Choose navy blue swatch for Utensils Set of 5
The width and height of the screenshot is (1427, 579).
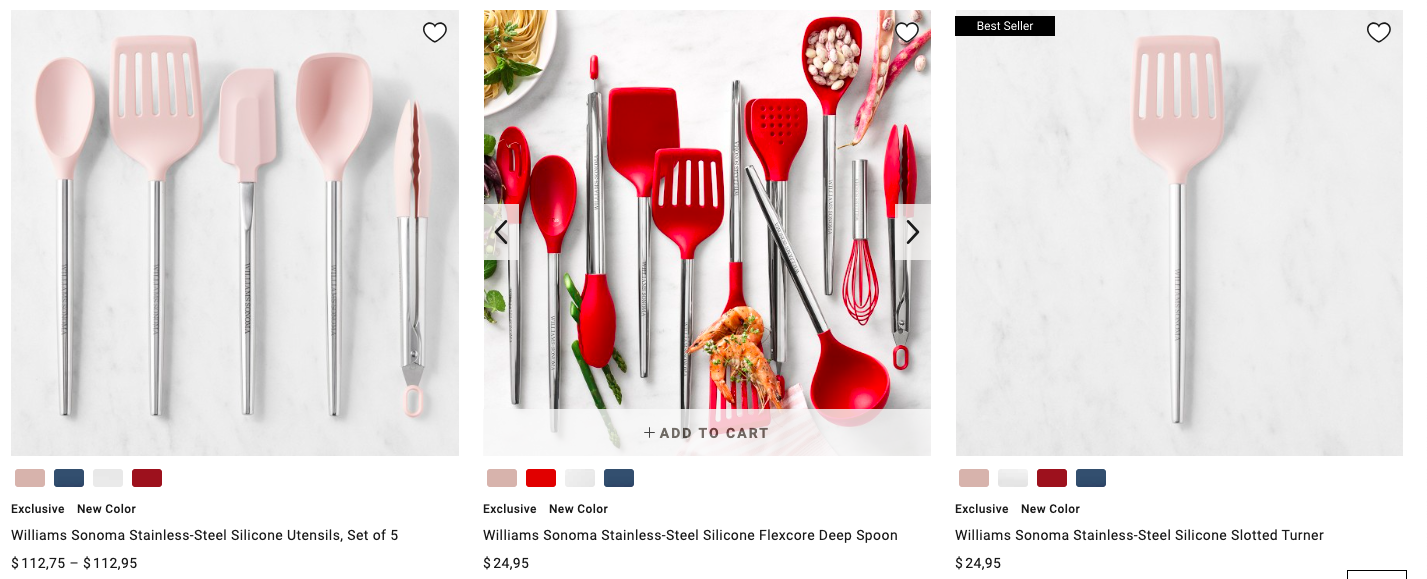69,478
